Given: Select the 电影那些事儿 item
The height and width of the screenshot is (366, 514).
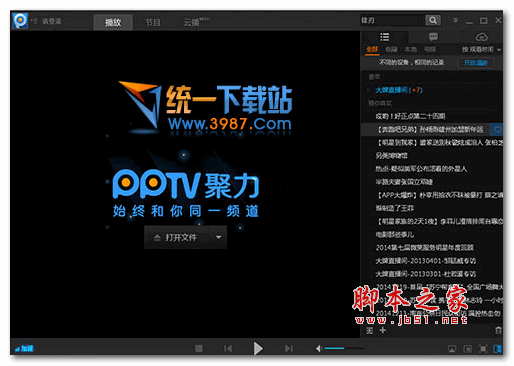Looking at the screenshot, I should [395, 235].
